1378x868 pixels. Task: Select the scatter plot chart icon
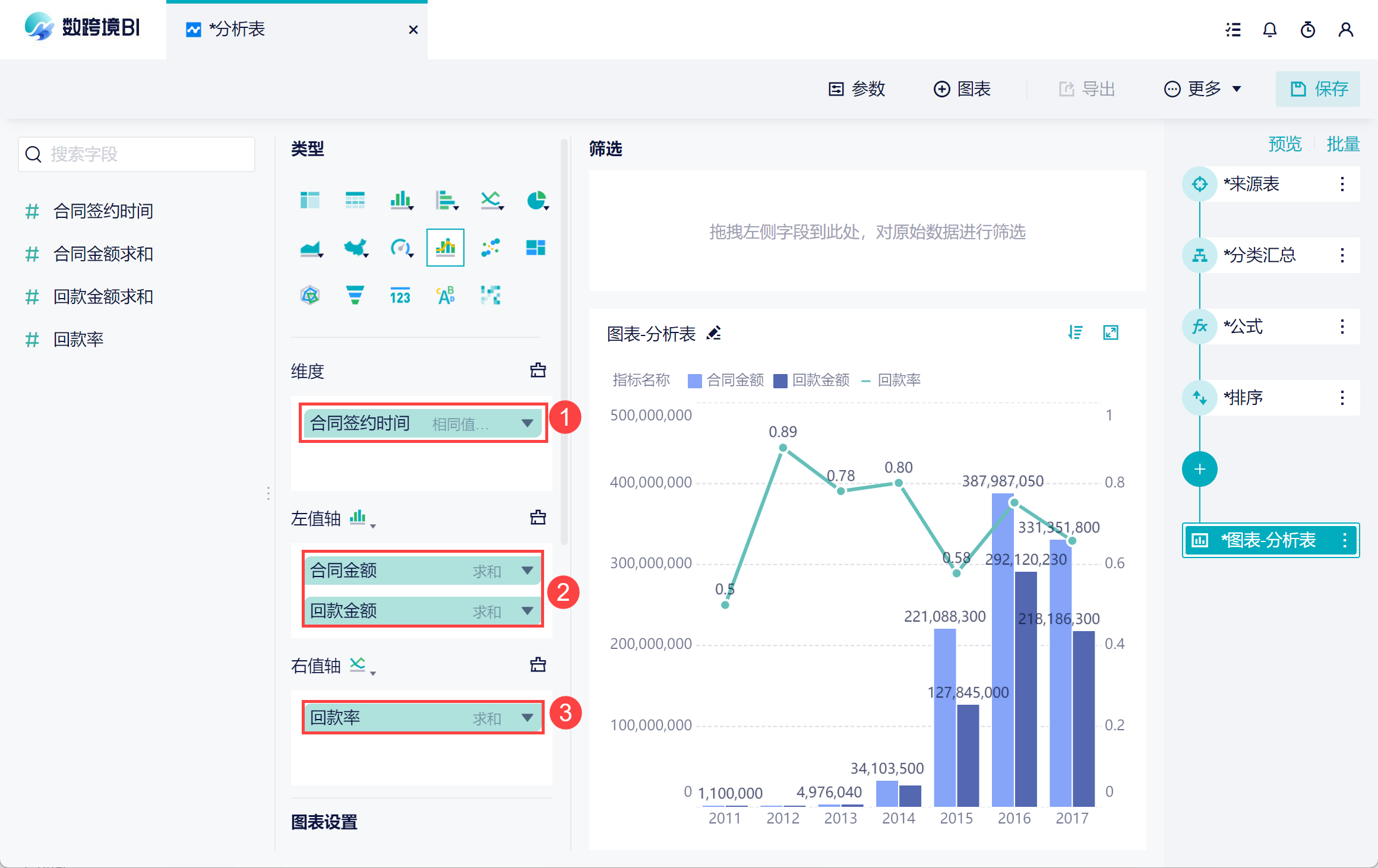491,248
